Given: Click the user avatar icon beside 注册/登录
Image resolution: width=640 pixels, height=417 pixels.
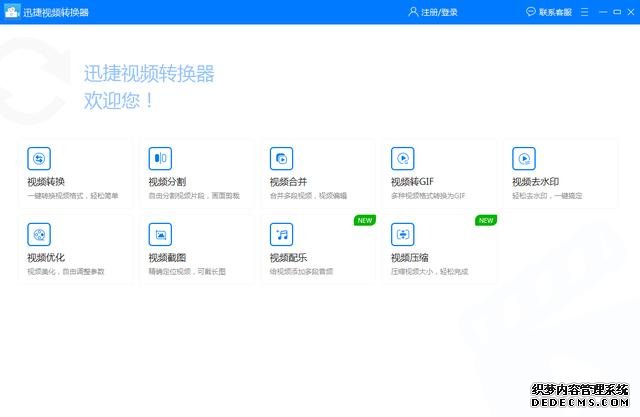Looking at the screenshot, I should [413, 12].
